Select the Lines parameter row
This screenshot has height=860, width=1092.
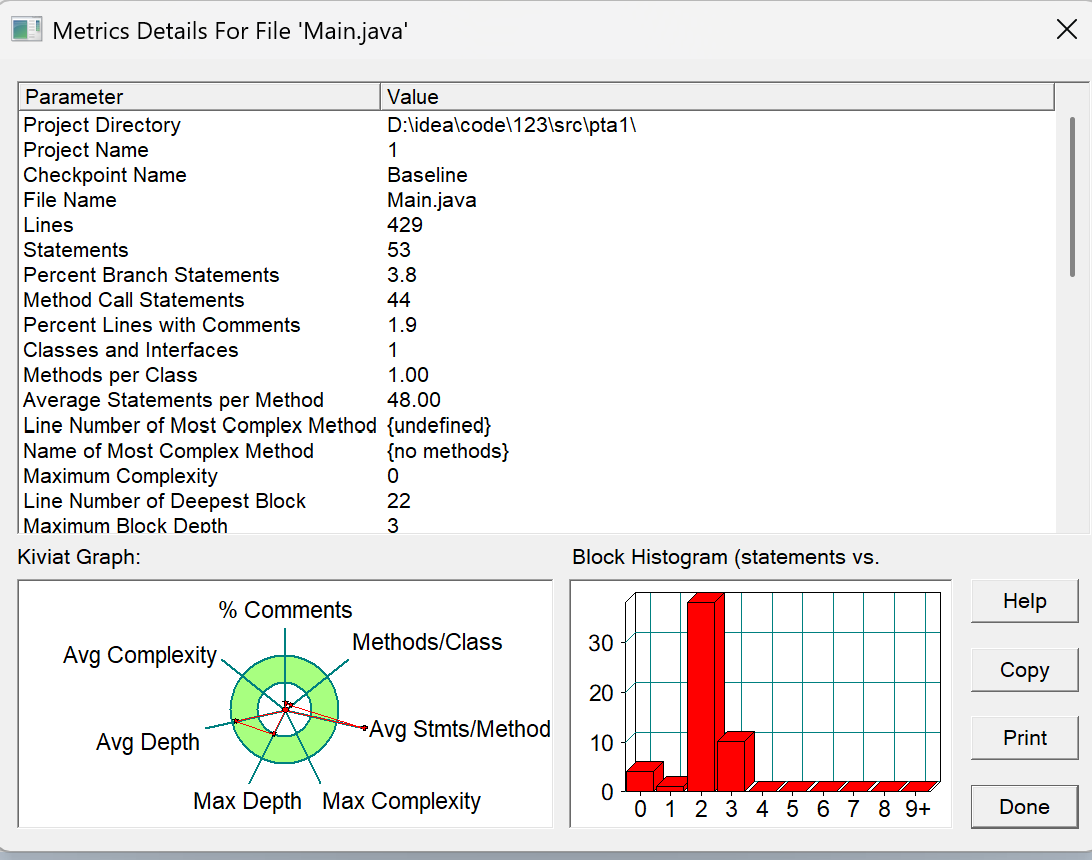[536, 225]
